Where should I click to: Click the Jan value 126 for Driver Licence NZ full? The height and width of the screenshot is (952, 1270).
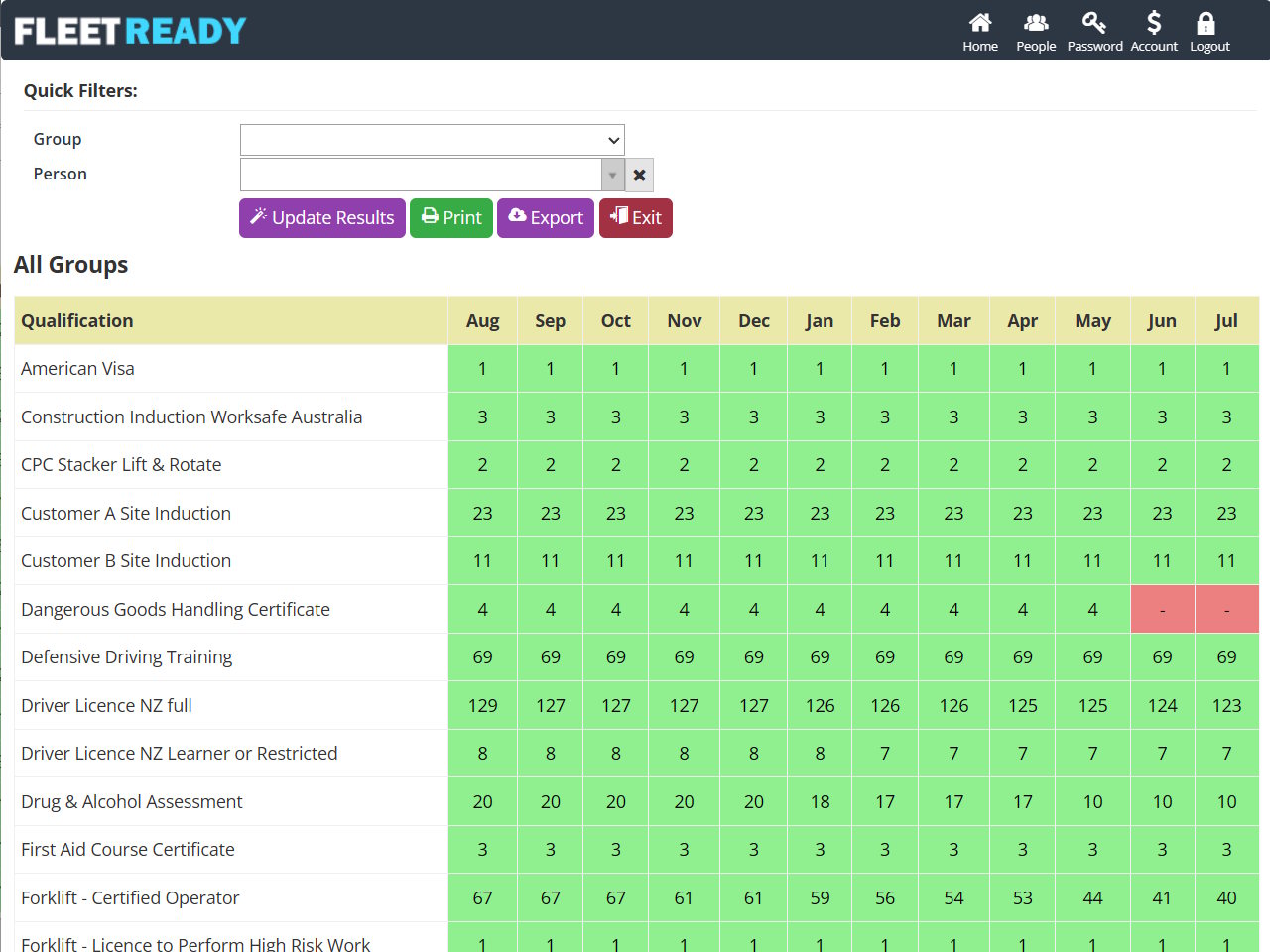tap(820, 705)
